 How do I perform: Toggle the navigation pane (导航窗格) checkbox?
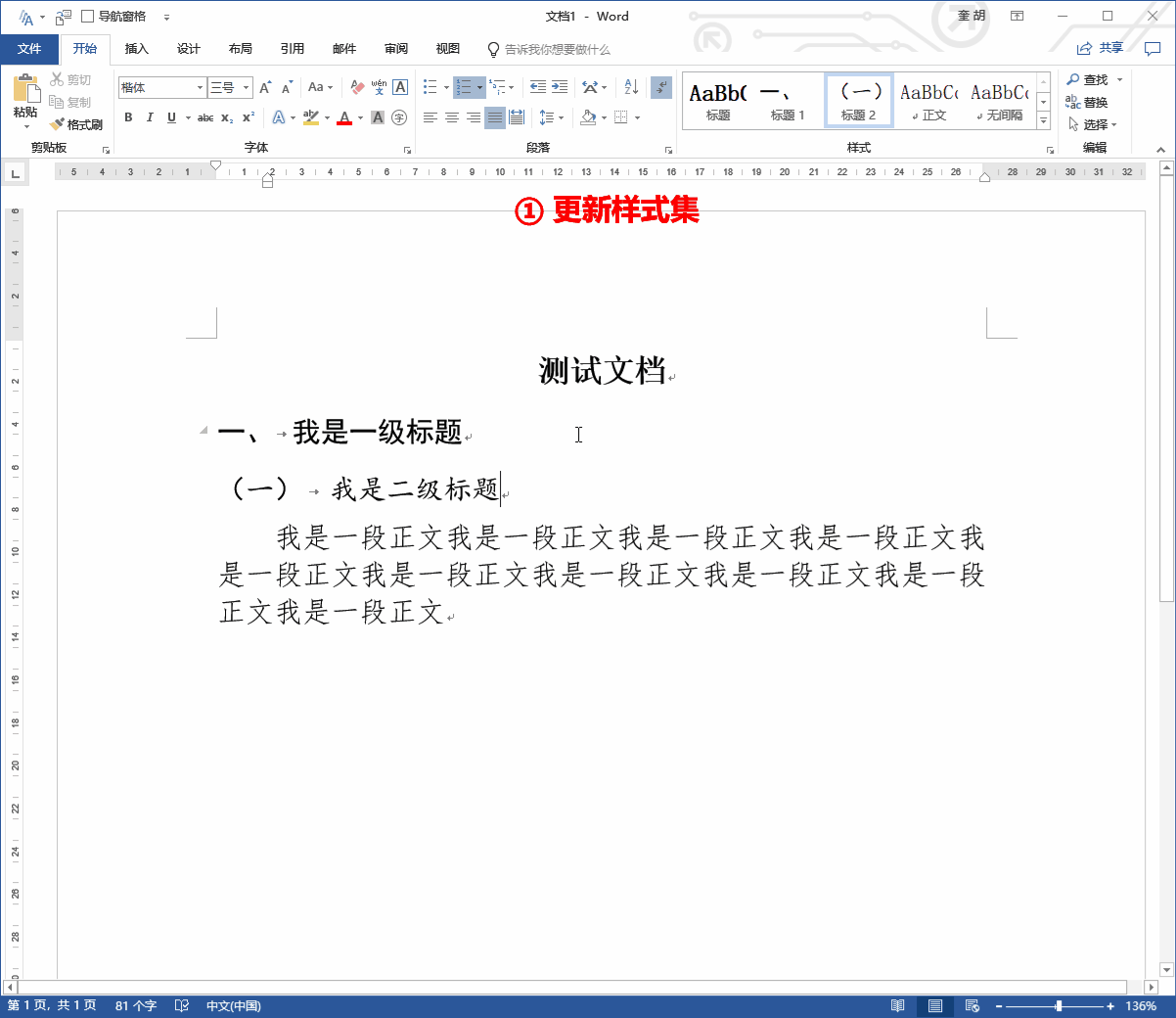pyautogui.click(x=87, y=17)
